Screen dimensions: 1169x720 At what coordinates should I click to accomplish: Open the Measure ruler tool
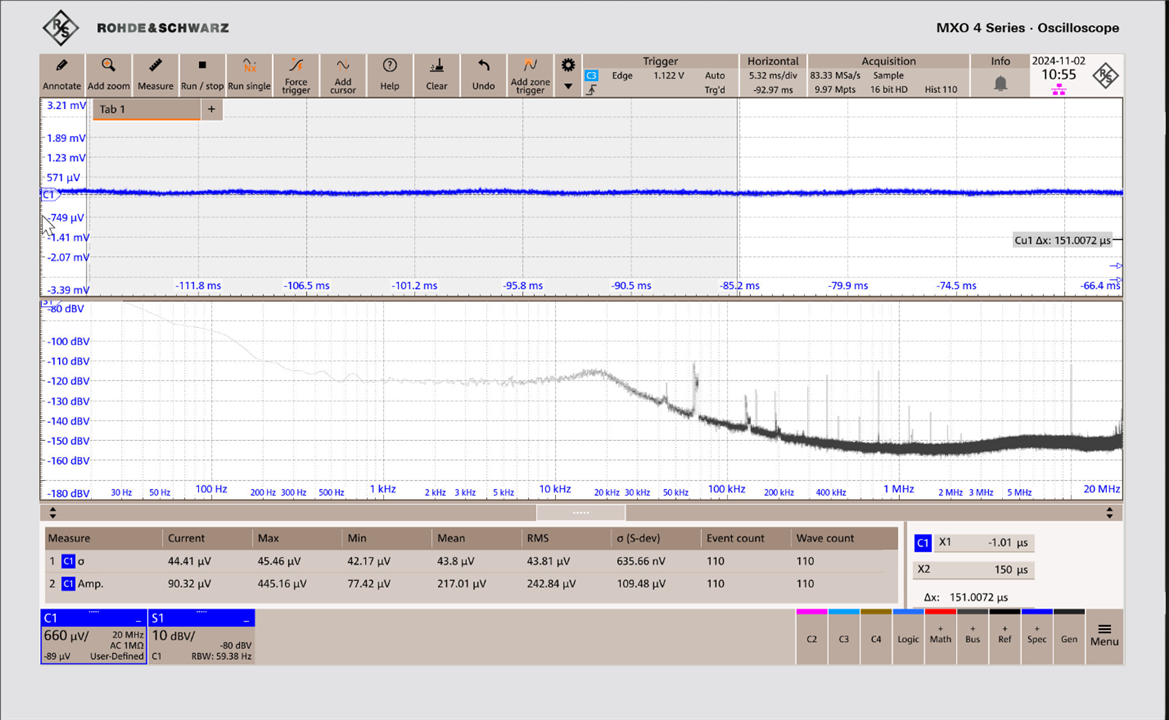coord(155,75)
